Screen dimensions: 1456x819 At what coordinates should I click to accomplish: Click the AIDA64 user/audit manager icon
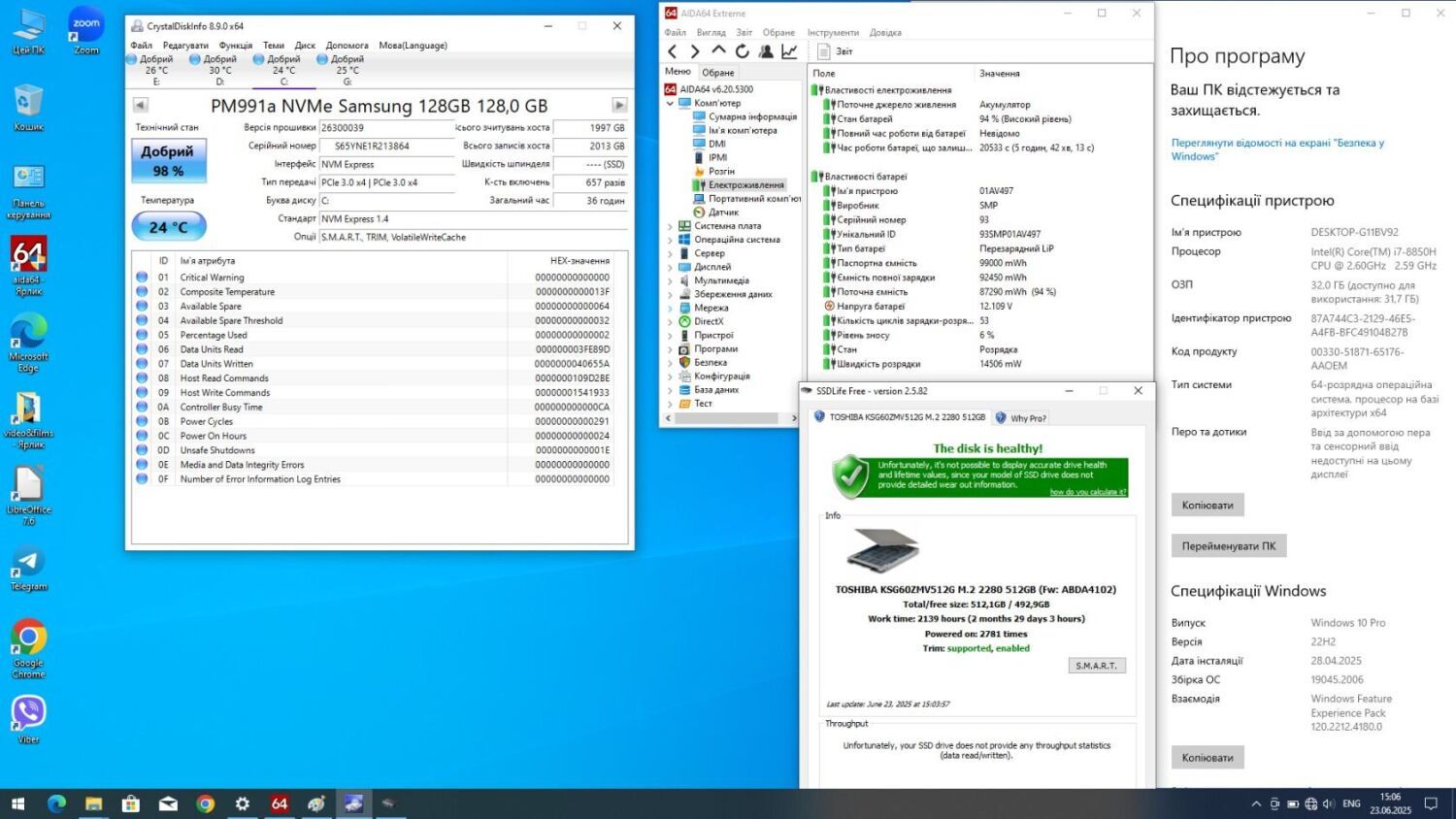tap(766, 51)
